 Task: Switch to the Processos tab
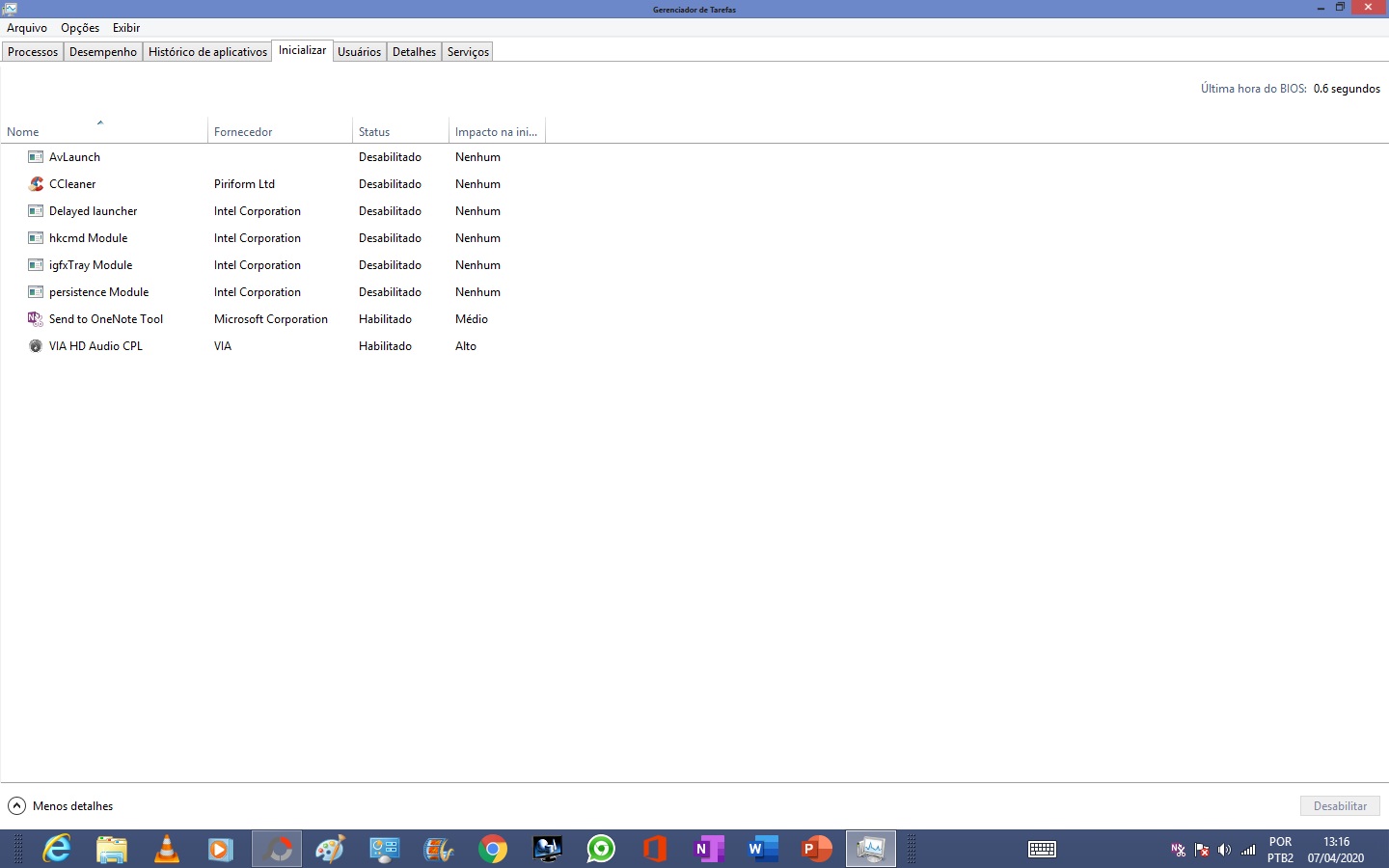tap(33, 52)
